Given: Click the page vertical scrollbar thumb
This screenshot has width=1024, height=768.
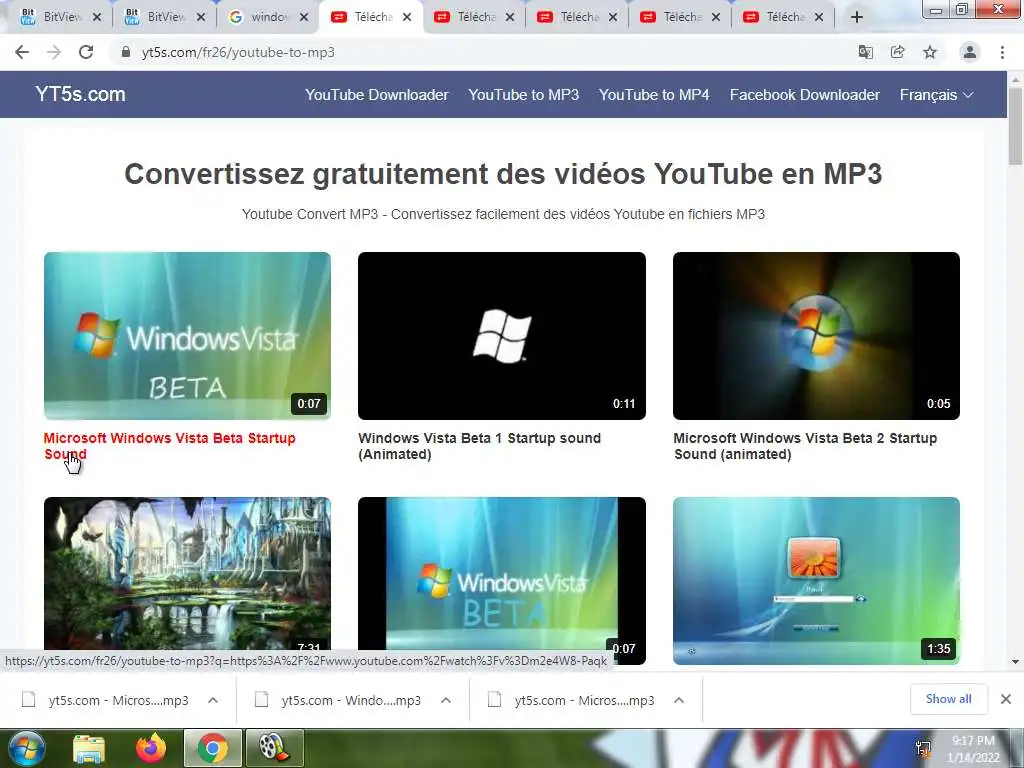Looking at the screenshot, I should 1015,125.
